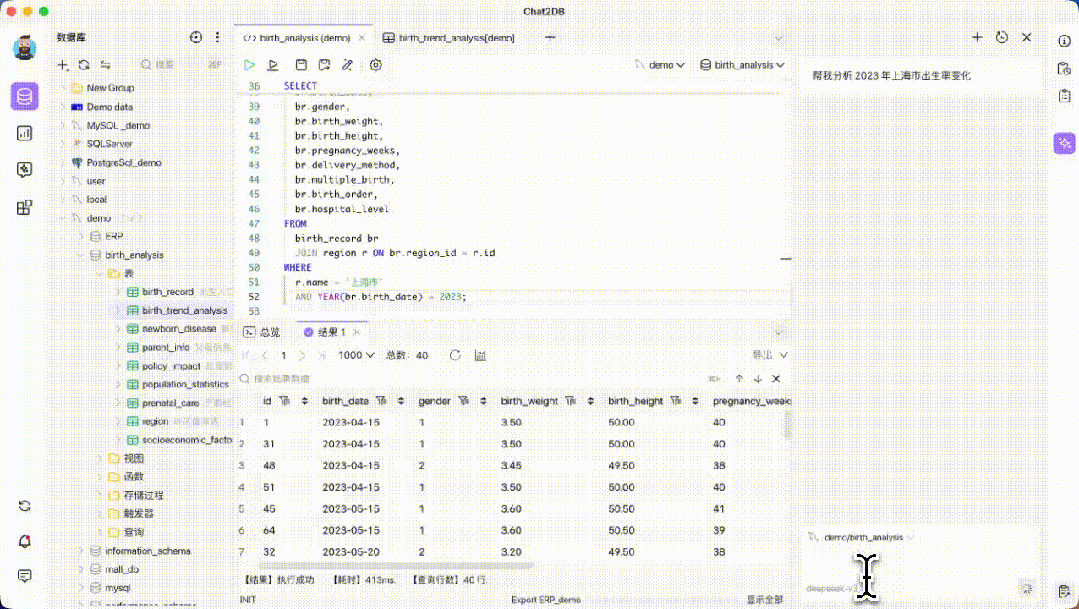Open database section in left sidebar
This screenshot has height=609, width=1079.
tap(25, 96)
